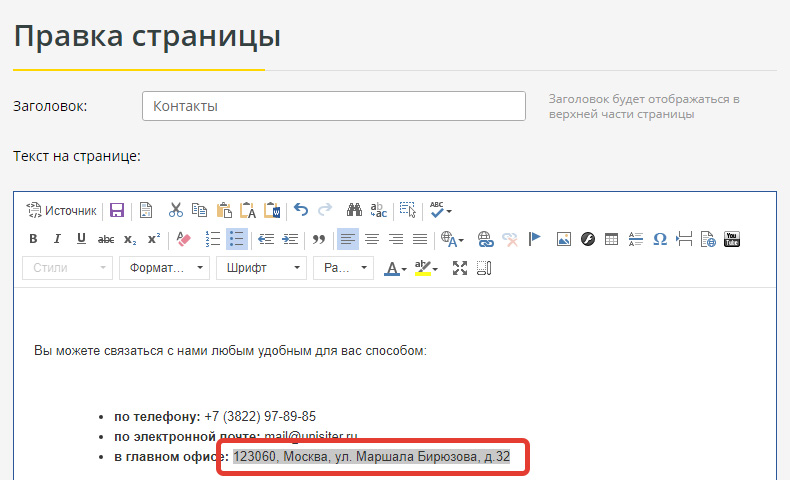
Task: Insert a table into the text
Action: (x=612, y=239)
